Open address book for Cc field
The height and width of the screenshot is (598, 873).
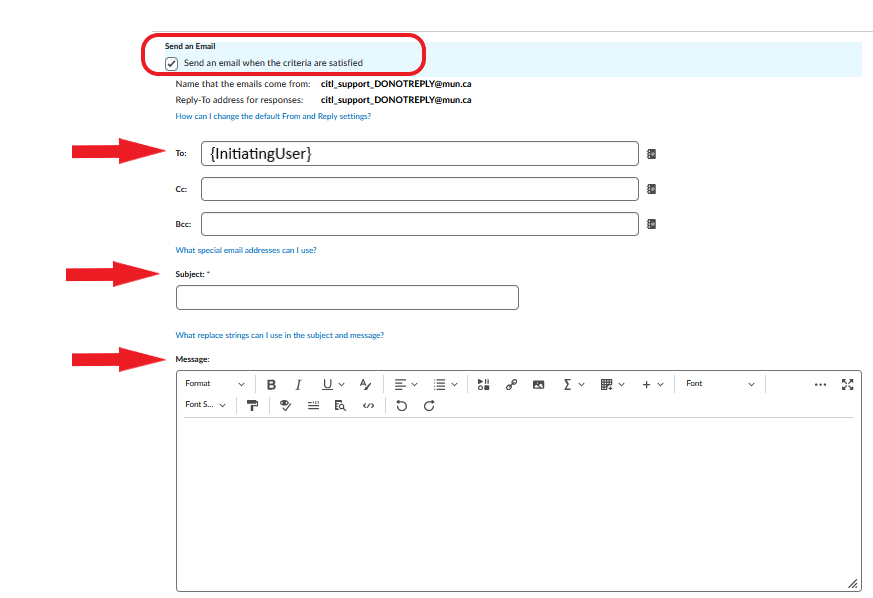pos(651,189)
